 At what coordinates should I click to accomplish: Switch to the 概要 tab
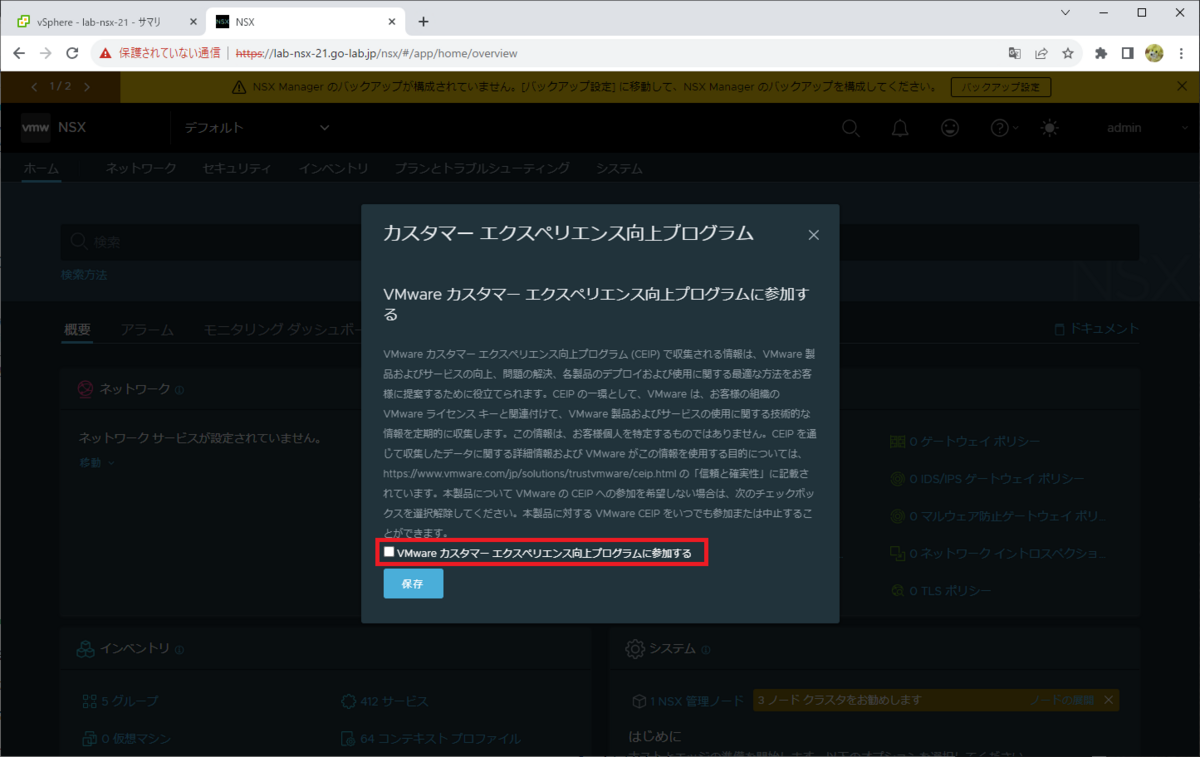(77, 329)
